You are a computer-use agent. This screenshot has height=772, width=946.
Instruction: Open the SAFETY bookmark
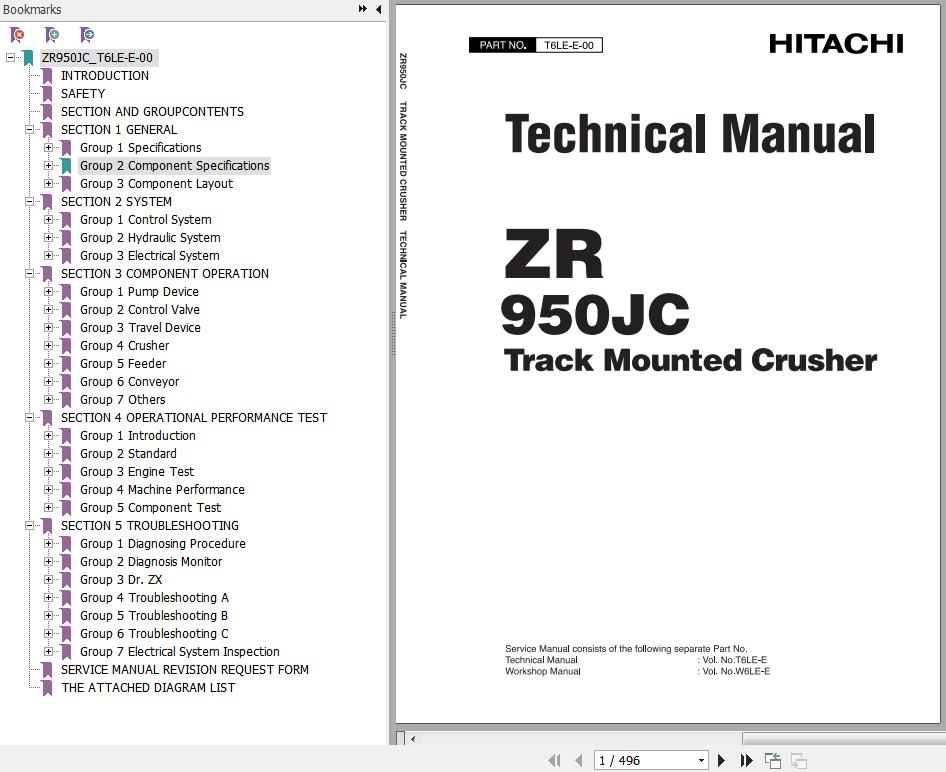83,94
